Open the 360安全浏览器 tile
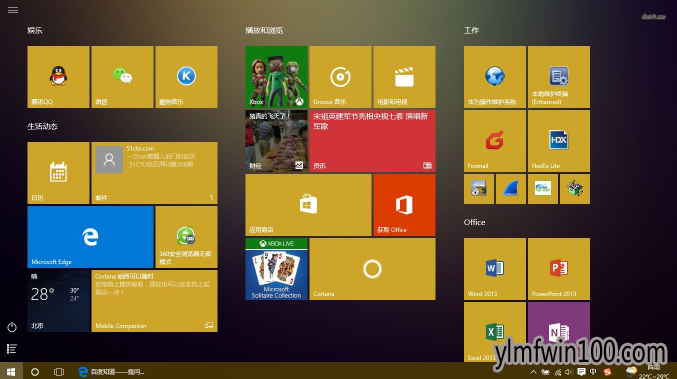The width and height of the screenshot is (677, 379). point(186,237)
